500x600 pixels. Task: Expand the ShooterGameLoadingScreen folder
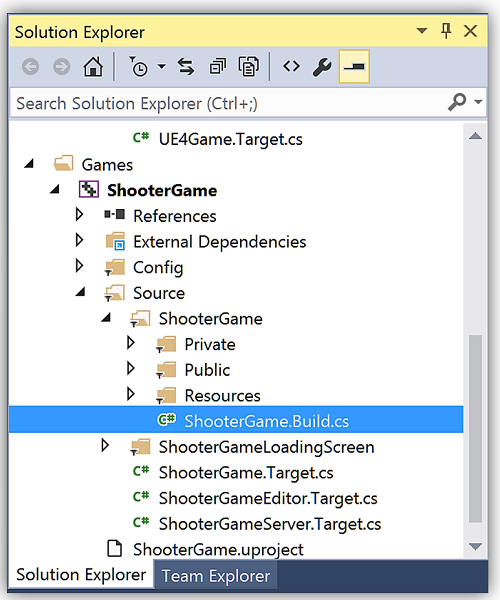tap(105, 445)
